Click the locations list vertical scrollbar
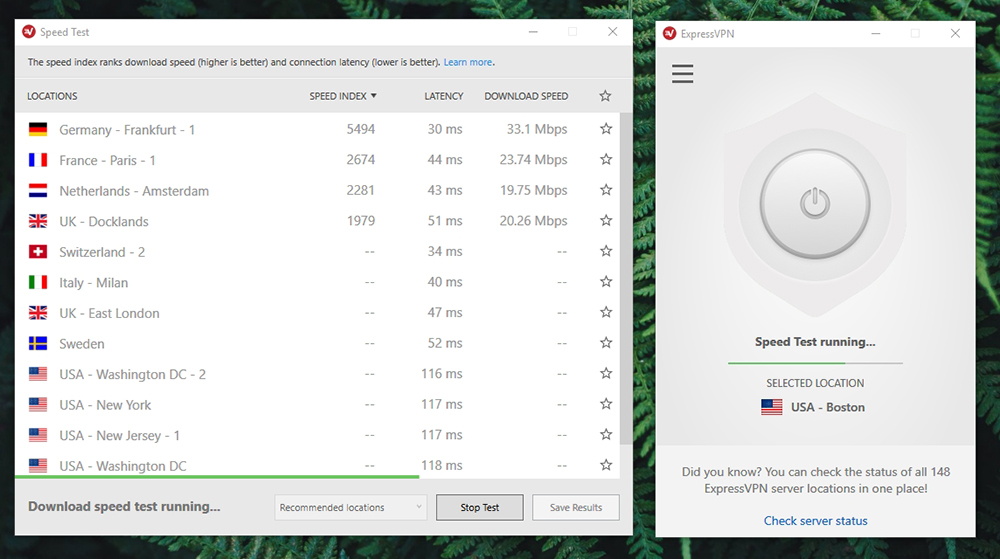The image size is (1000, 559). [626, 279]
